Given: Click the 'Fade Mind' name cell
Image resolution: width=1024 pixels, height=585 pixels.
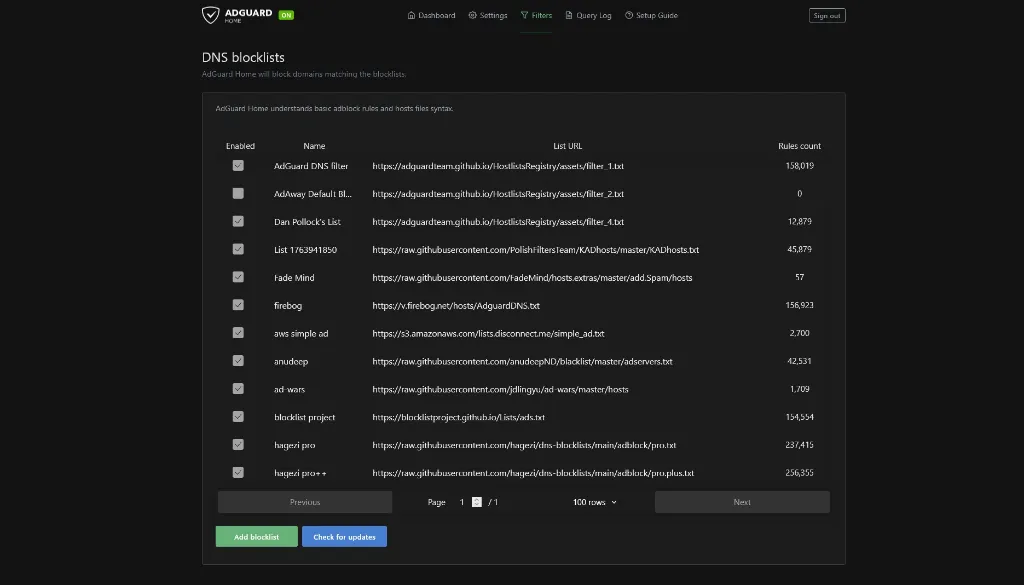Looking at the screenshot, I should tap(294, 277).
